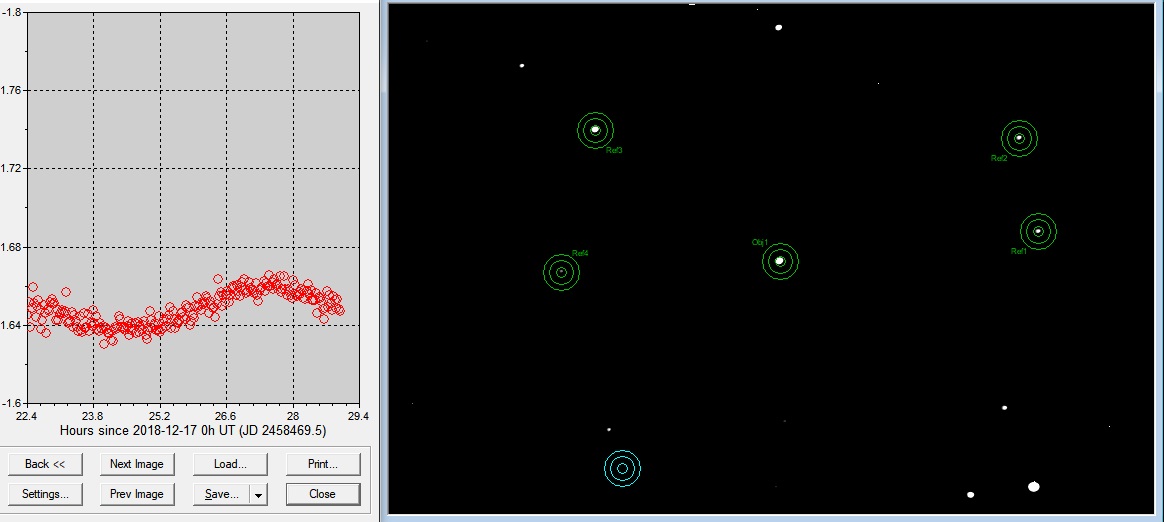Select the Ref1 reference star aperture
This screenshot has width=1164, height=522.
pyautogui.click(x=1038, y=231)
